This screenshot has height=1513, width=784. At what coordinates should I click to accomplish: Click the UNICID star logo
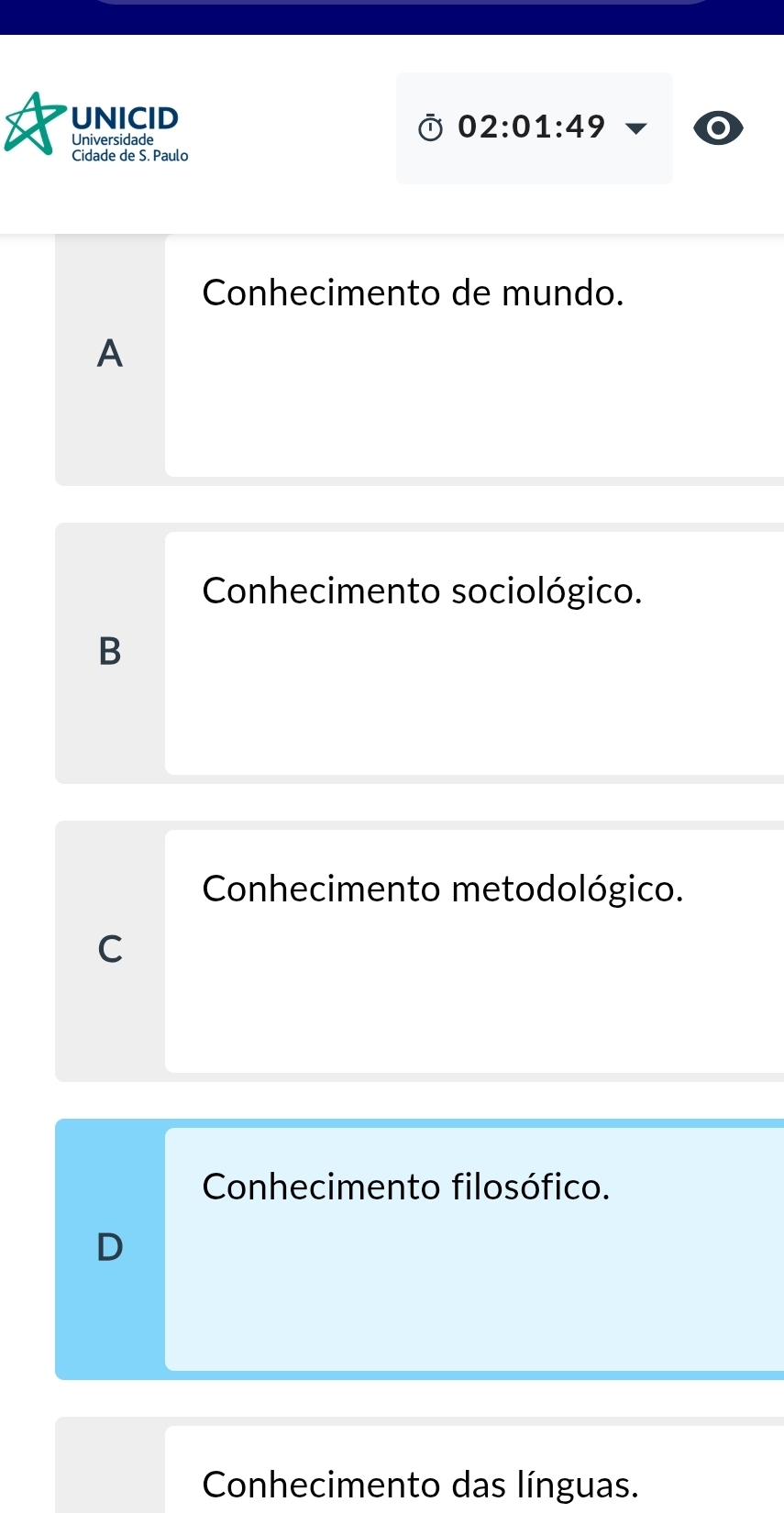35,124
